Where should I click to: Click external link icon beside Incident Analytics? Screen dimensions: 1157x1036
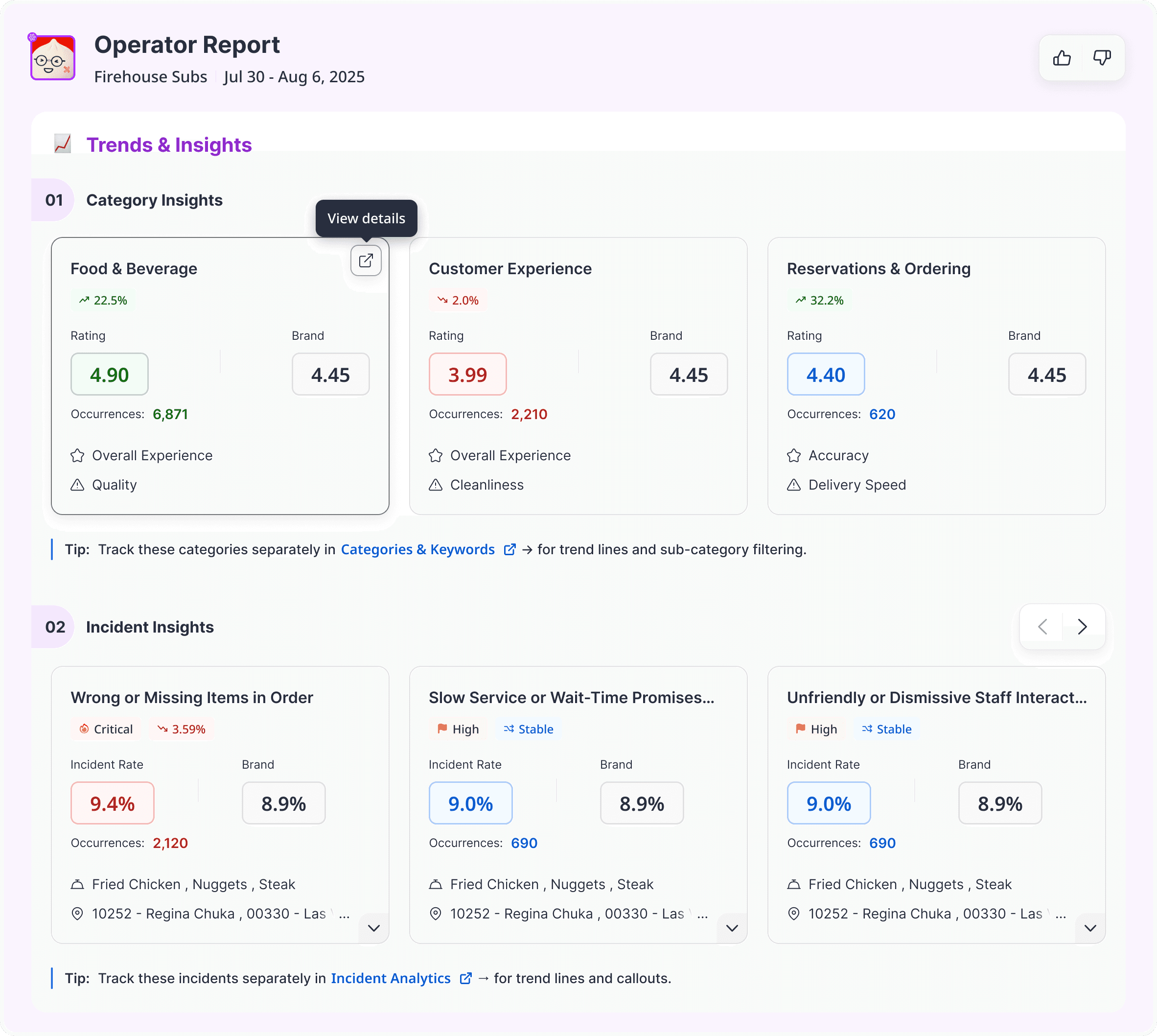tap(465, 978)
